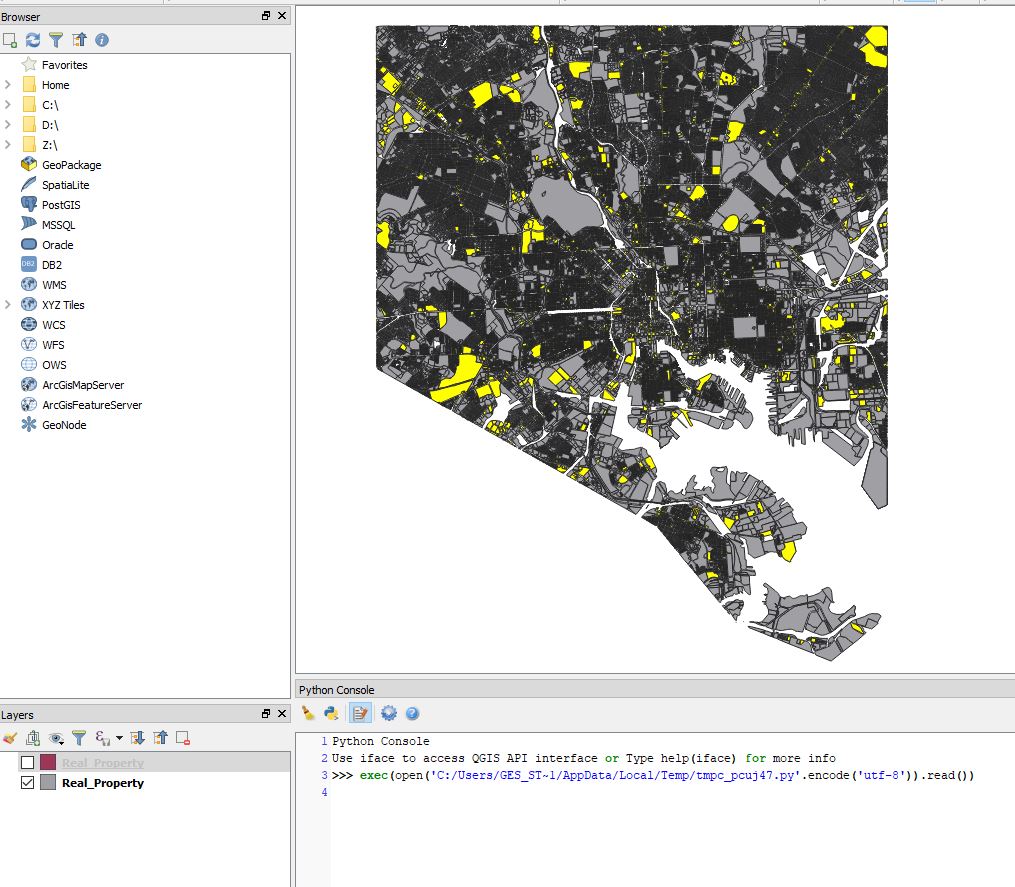The image size is (1015, 887).
Task: Click the filter legend by expression icon
Action: [102, 738]
